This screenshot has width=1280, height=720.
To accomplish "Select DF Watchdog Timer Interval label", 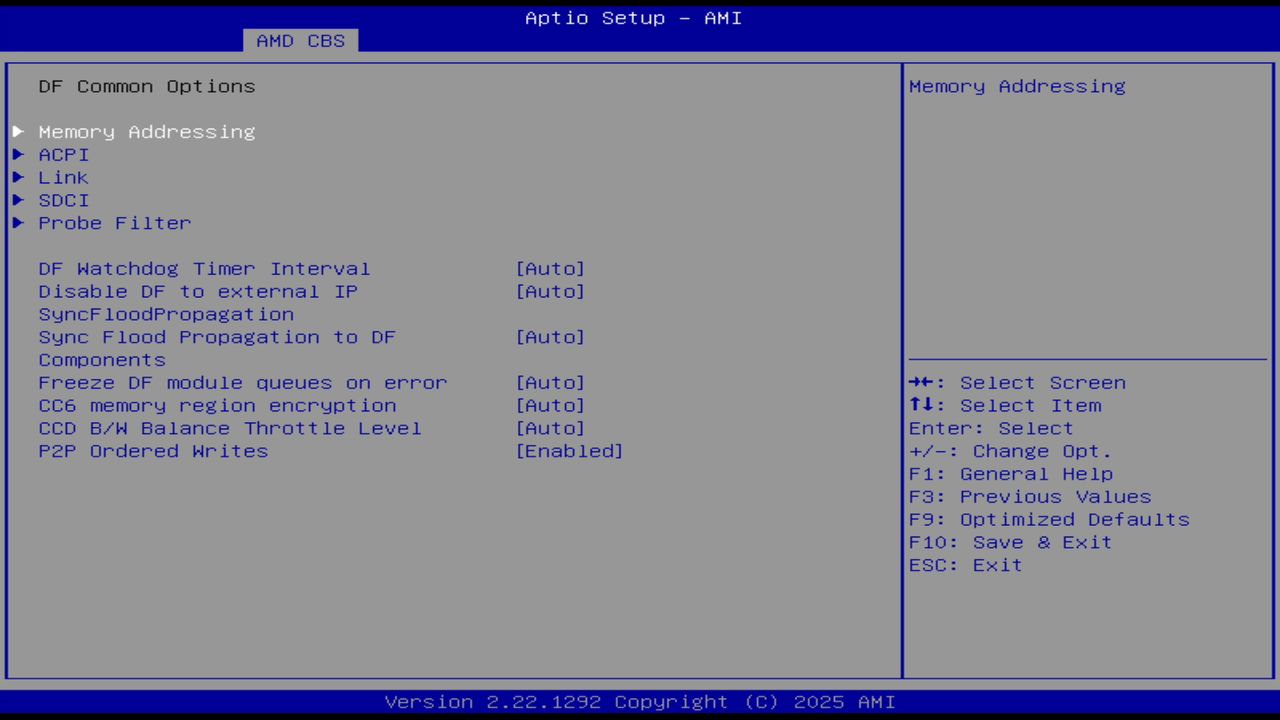I will pyautogui.click(x=204, y=269).
